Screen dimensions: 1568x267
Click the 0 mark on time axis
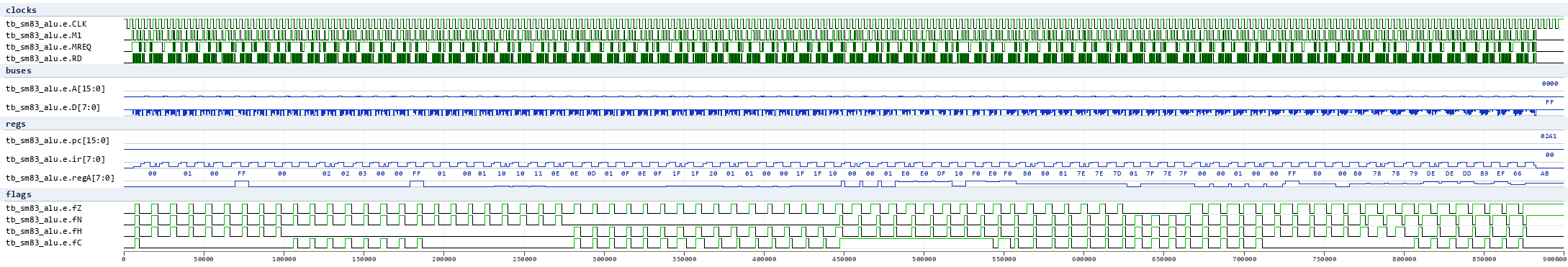(124, 259)
